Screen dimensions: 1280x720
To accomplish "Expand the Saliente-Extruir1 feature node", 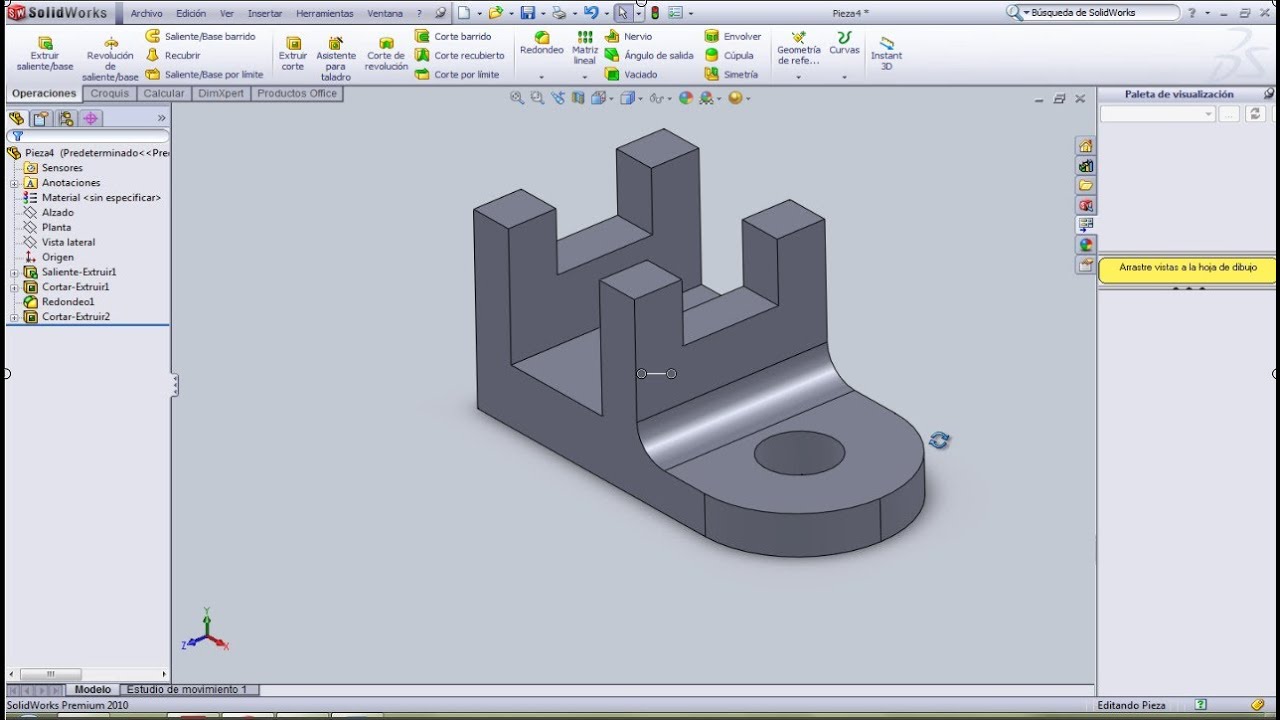I will 14,272.
